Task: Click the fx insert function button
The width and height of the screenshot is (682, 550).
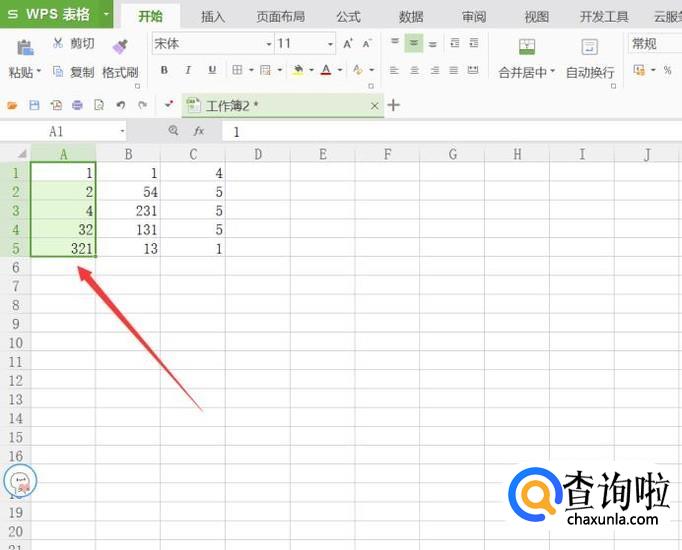Action: 199,131
